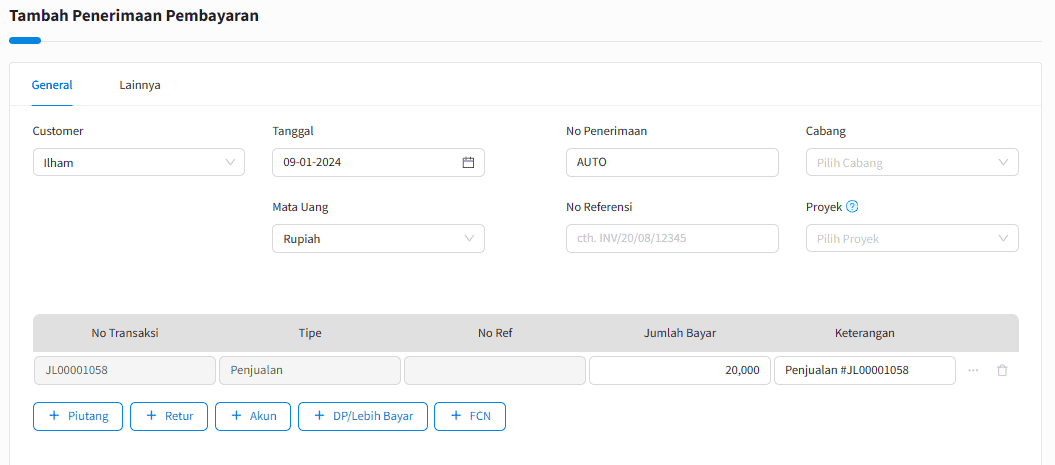Image resolution: width=1055 pixels, height=465 pixels.
Task: Add an Akun line
Action: [x=253, y=416]
